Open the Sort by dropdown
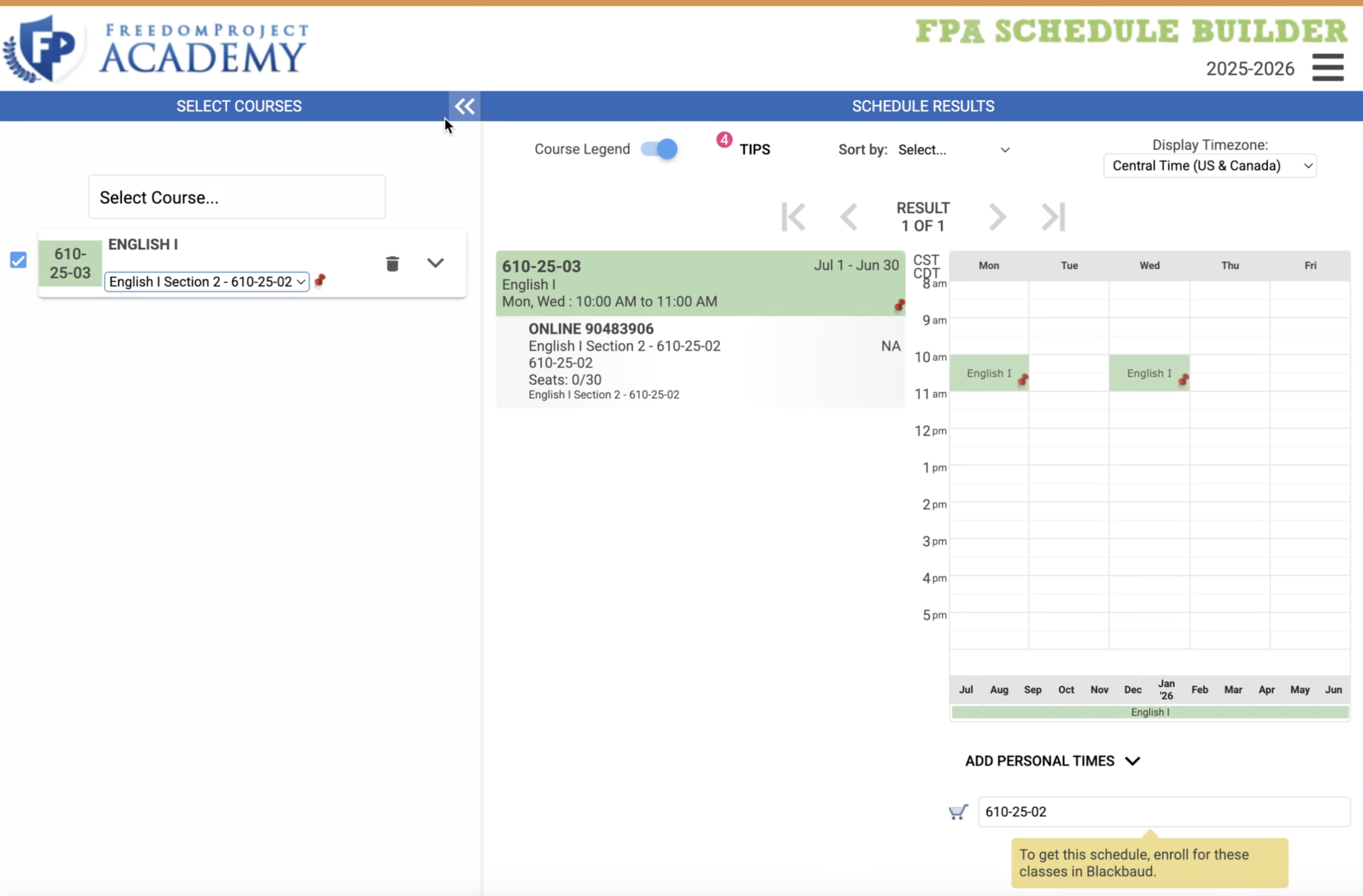This screenshot has width=1363, height=896. click(953, 150)
